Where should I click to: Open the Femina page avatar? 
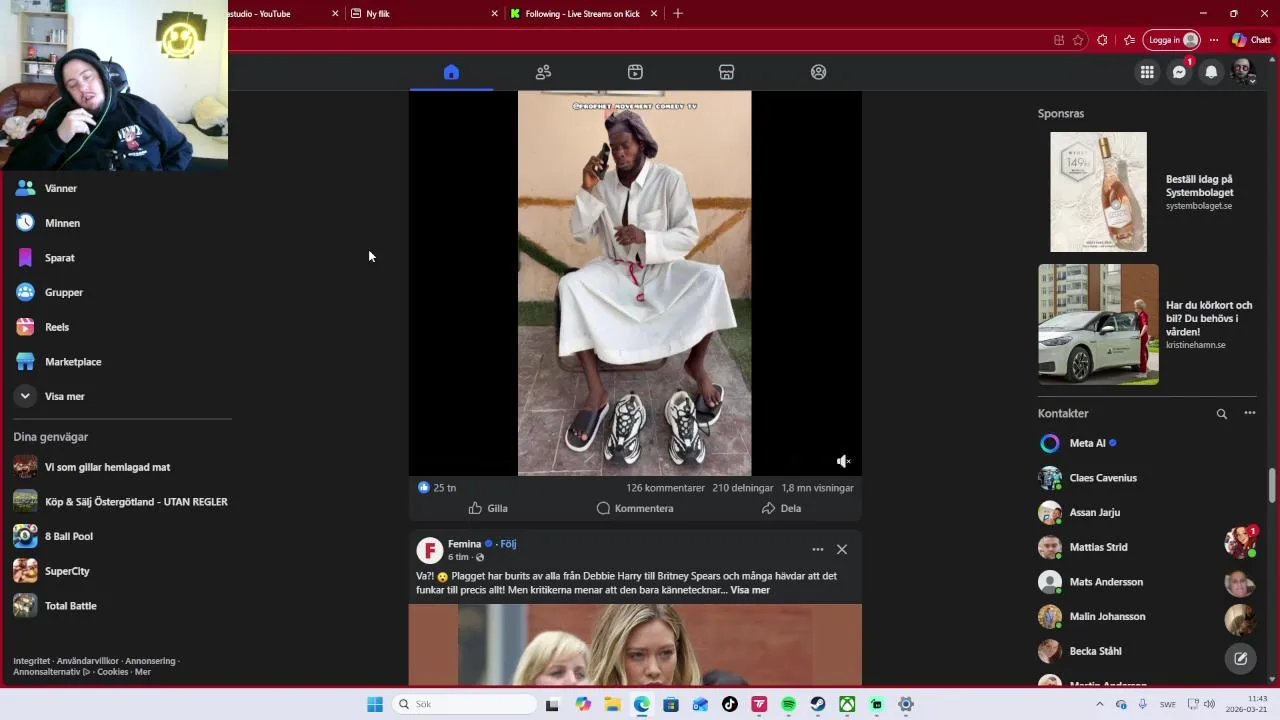429,550
